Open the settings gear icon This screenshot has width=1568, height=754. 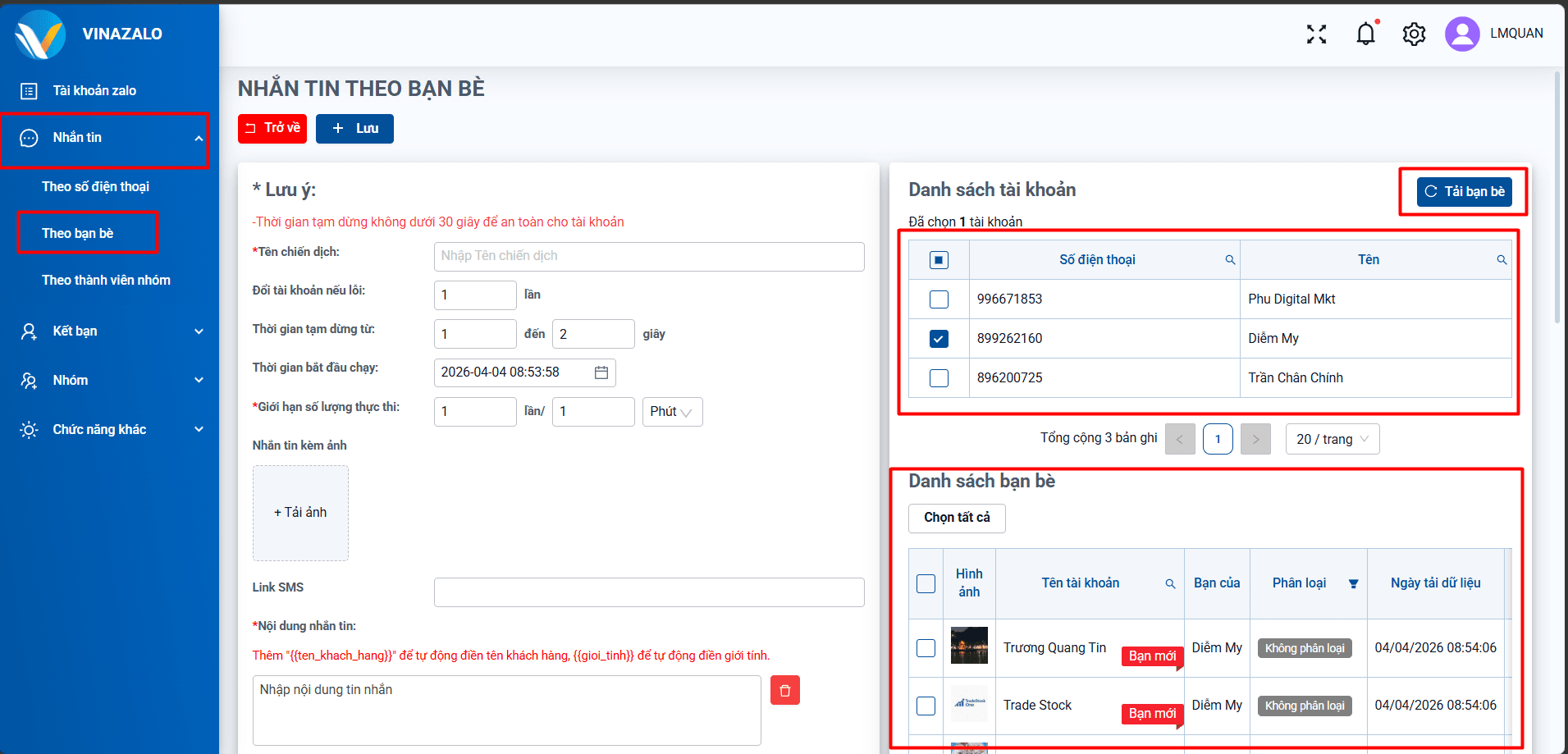click(1414, 34)
